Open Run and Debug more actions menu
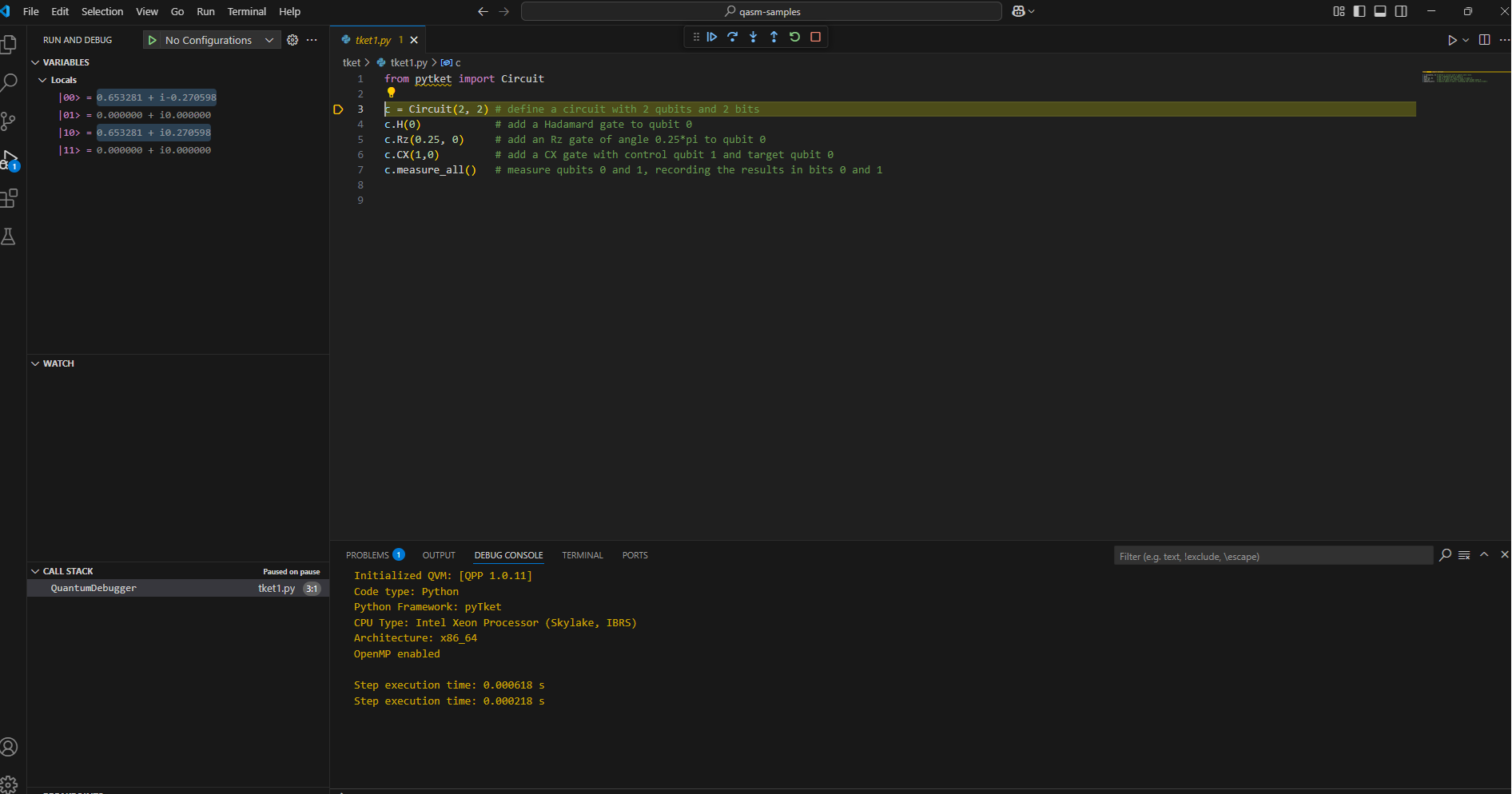The height and width of the screenshot is (794, 1512). click(312, 40)
